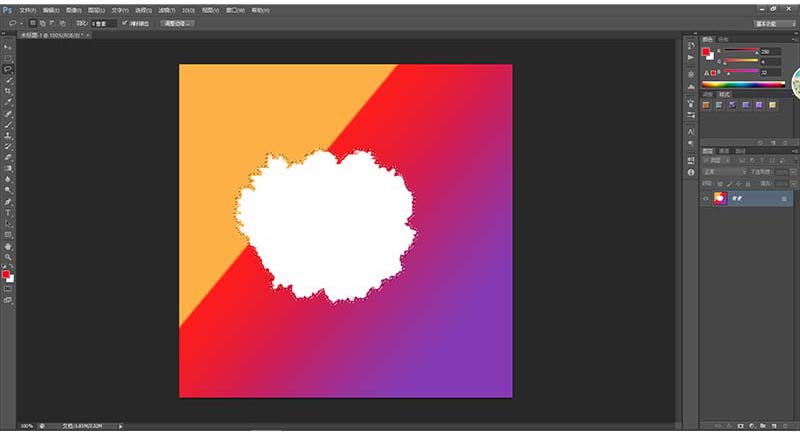This screenshot has height=432, width=800.
Task: Select the Type (T) tool
Action: 8,212
